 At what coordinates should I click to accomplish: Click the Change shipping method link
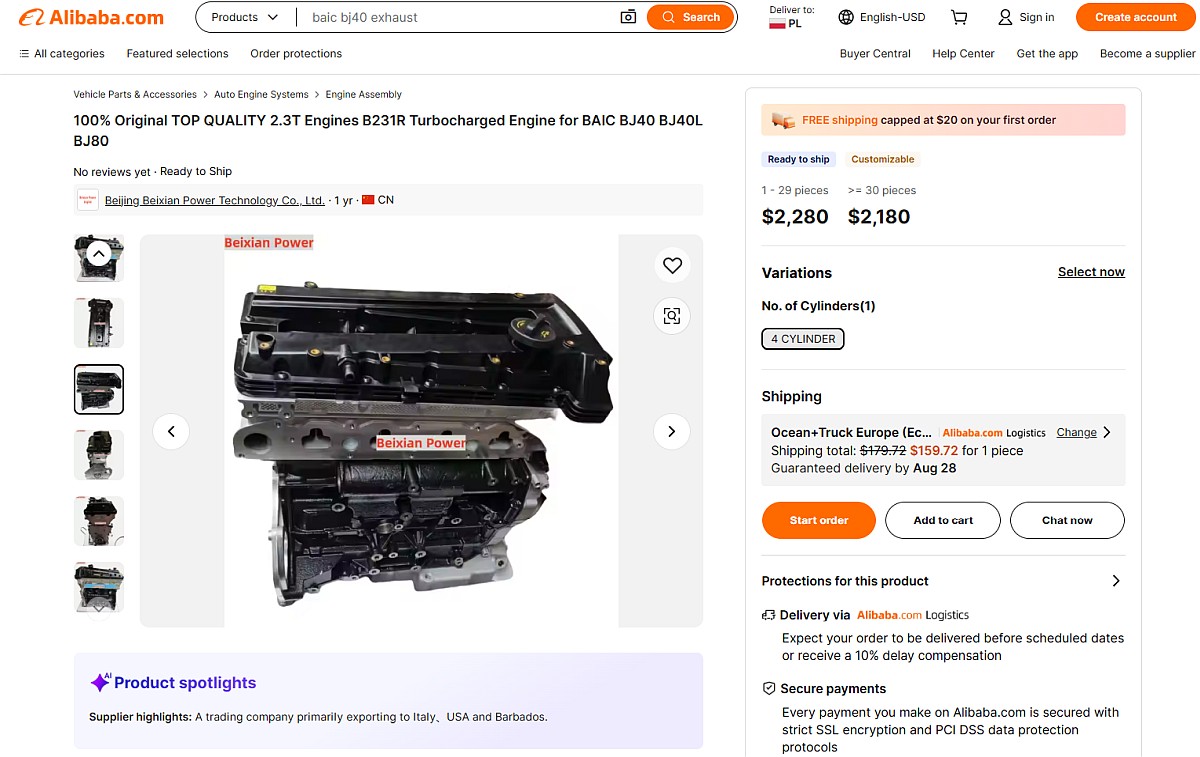point(1076,432)
